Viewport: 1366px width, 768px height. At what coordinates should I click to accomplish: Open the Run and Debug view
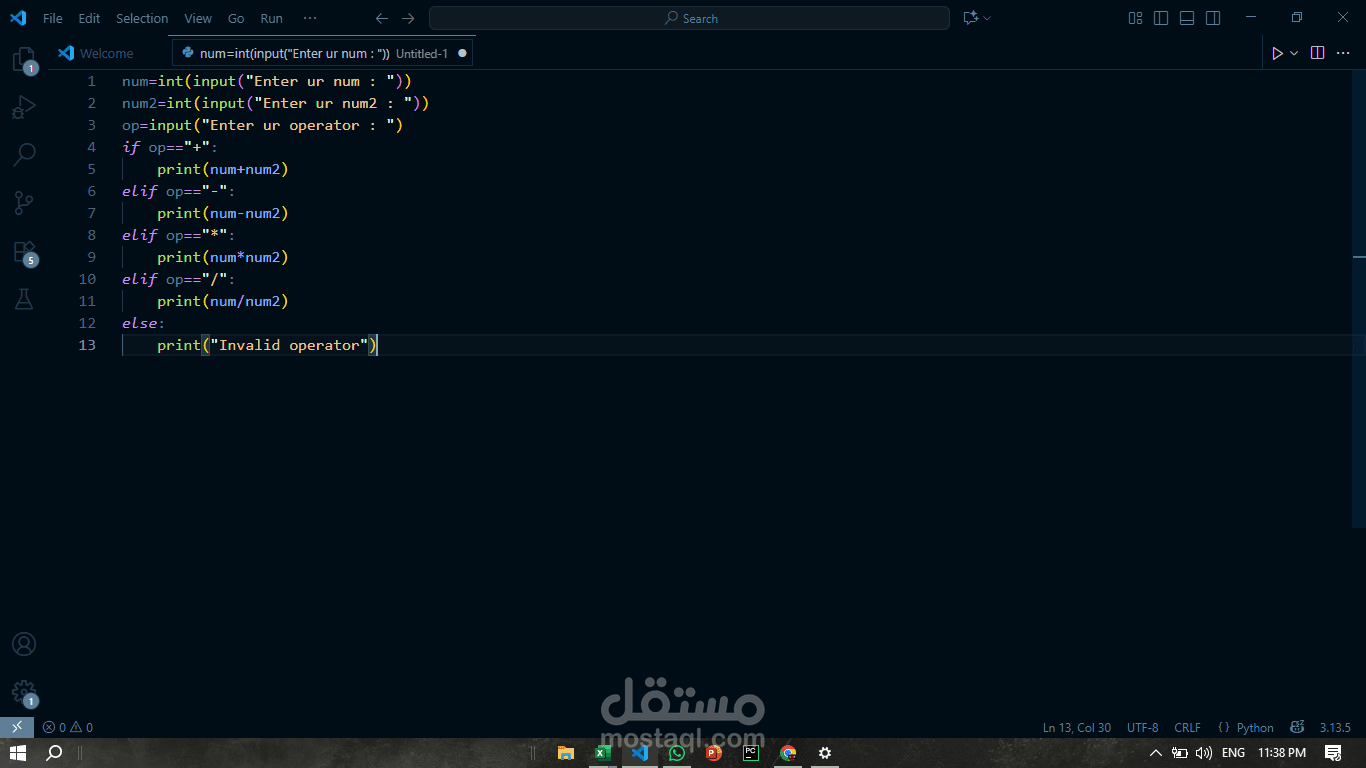click(23, 107)
